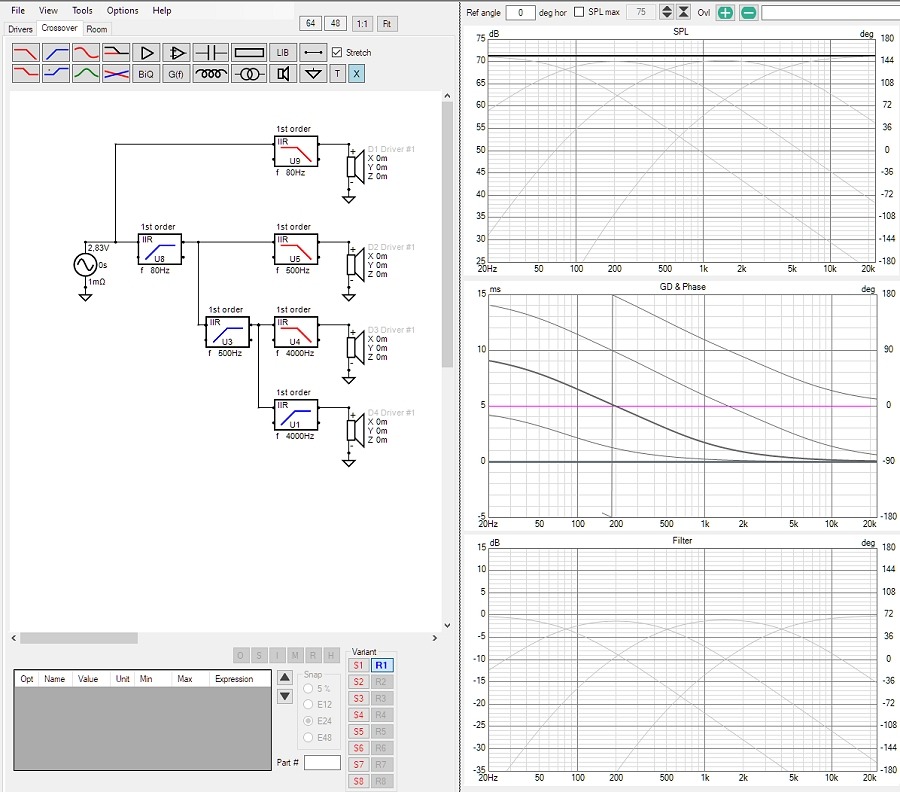Open the Help menu
Screen dimensions: 900x792
click(162, 10)
